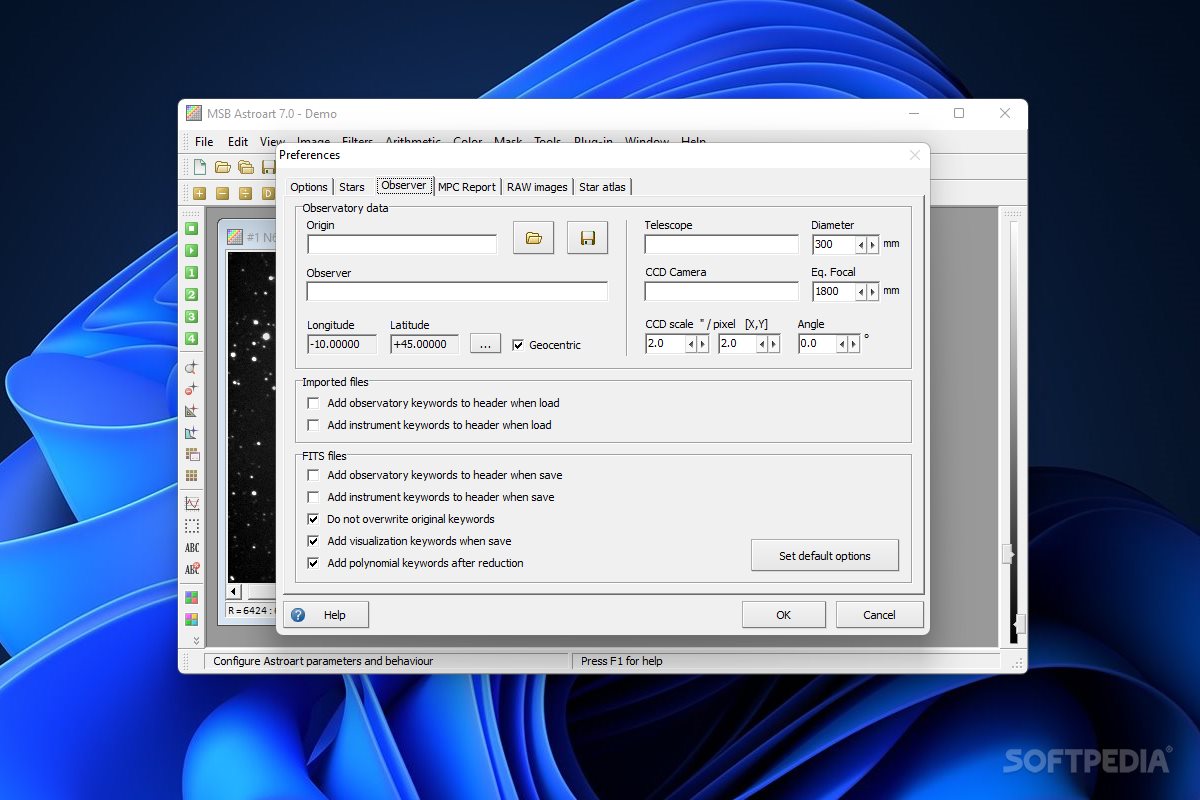This screenshot has height=800, width=1200.
Task: Click the Telescope text field
Action: coord(722,244)
